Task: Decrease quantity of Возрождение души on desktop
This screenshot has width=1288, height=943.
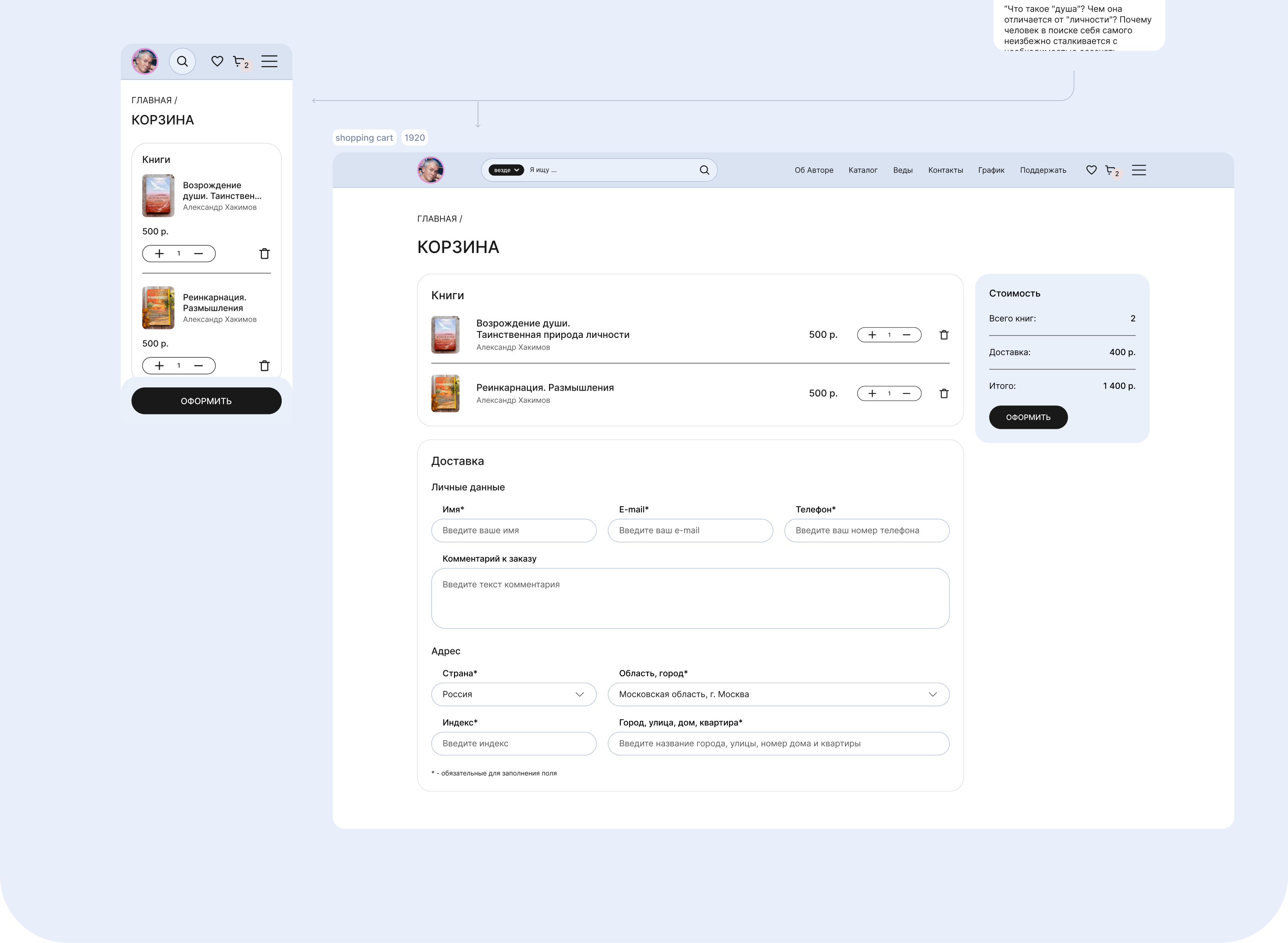Action: [x=906, y=335]
